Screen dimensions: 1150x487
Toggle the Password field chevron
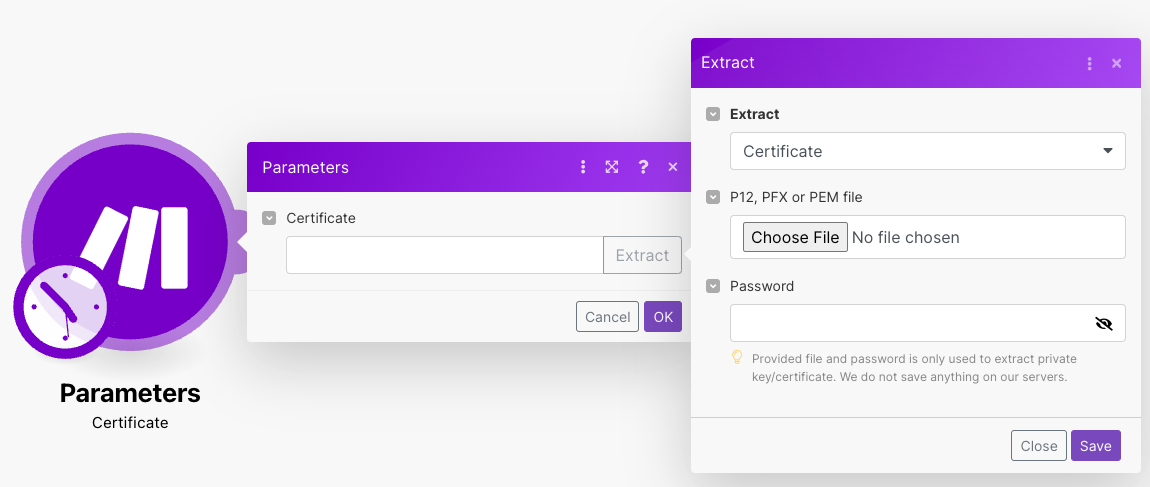pyautogui.click(x=713, y=286)
